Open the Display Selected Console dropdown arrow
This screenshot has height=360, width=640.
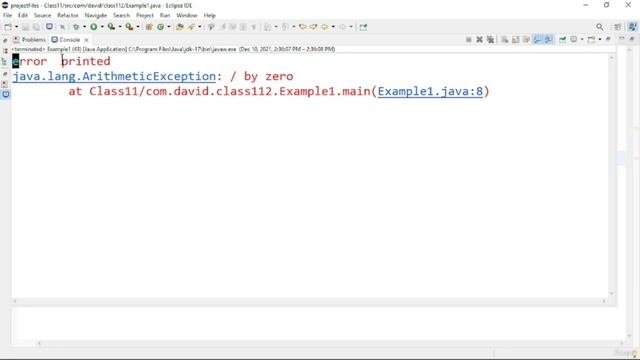tap(582, 40)
